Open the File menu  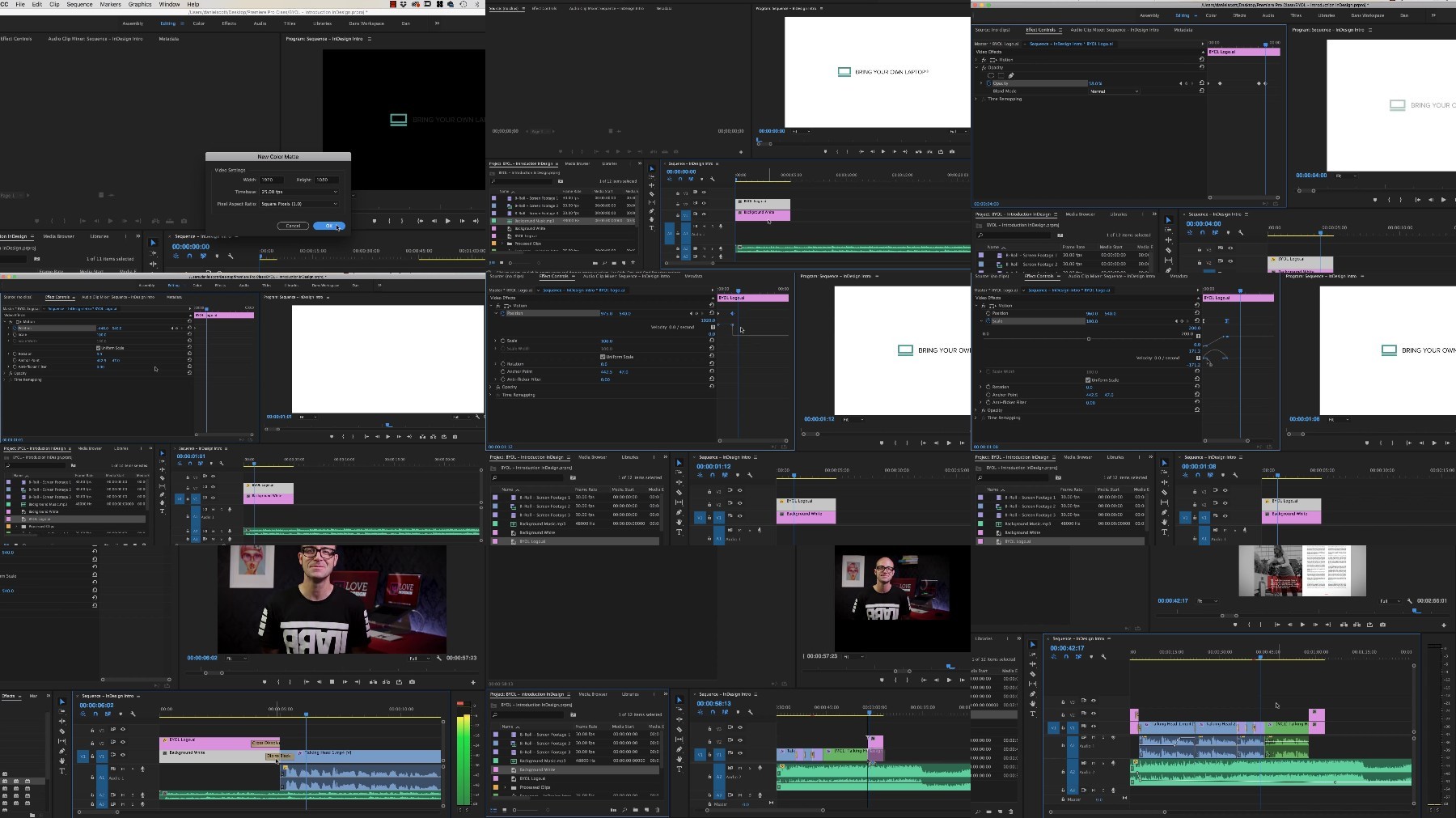20,4
